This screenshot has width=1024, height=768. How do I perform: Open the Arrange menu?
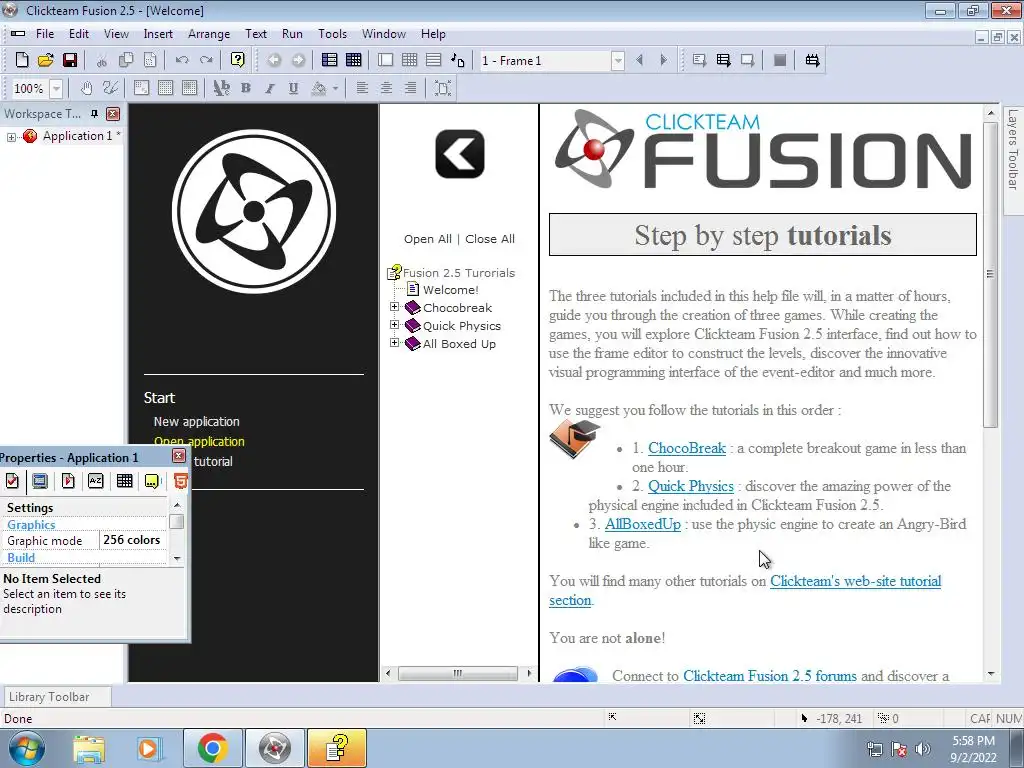pyautogui.click(x=209, y=34)
